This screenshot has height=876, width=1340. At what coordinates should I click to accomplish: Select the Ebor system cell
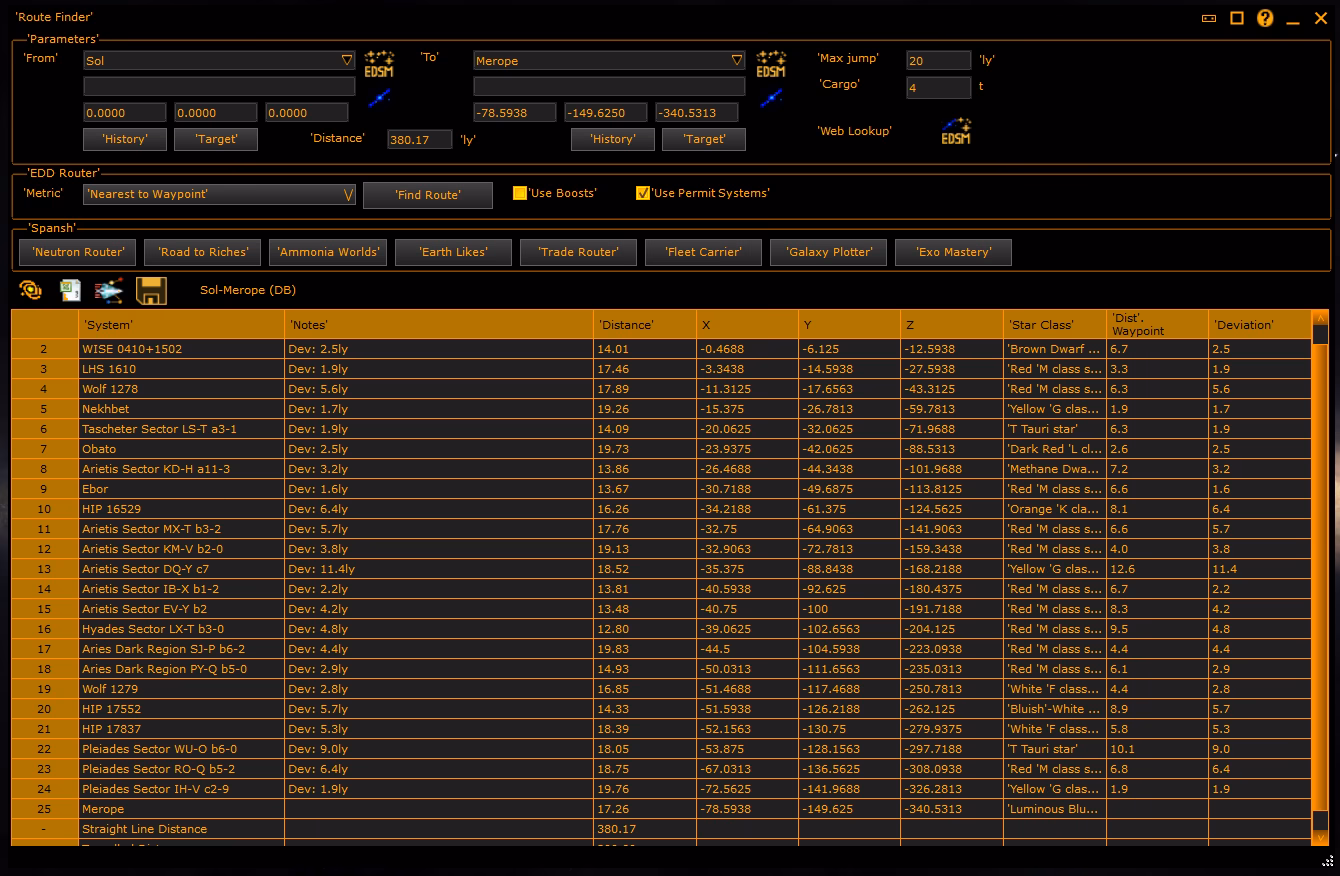pyautogui.click(x=181, y=489)
